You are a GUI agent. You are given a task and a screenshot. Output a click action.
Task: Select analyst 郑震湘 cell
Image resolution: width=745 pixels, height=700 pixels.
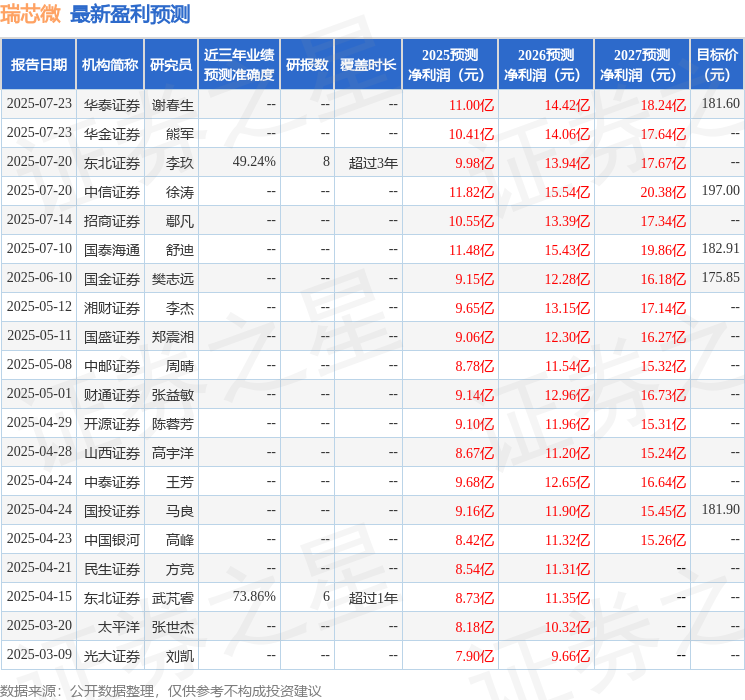point(173,337)
